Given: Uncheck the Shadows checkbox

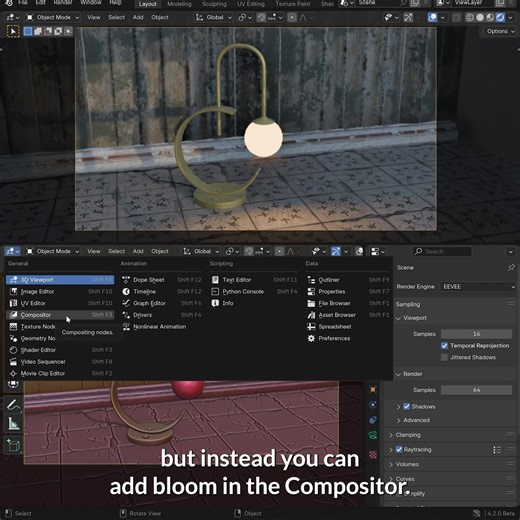Looking at the screenshot, I should pos(407,406).
